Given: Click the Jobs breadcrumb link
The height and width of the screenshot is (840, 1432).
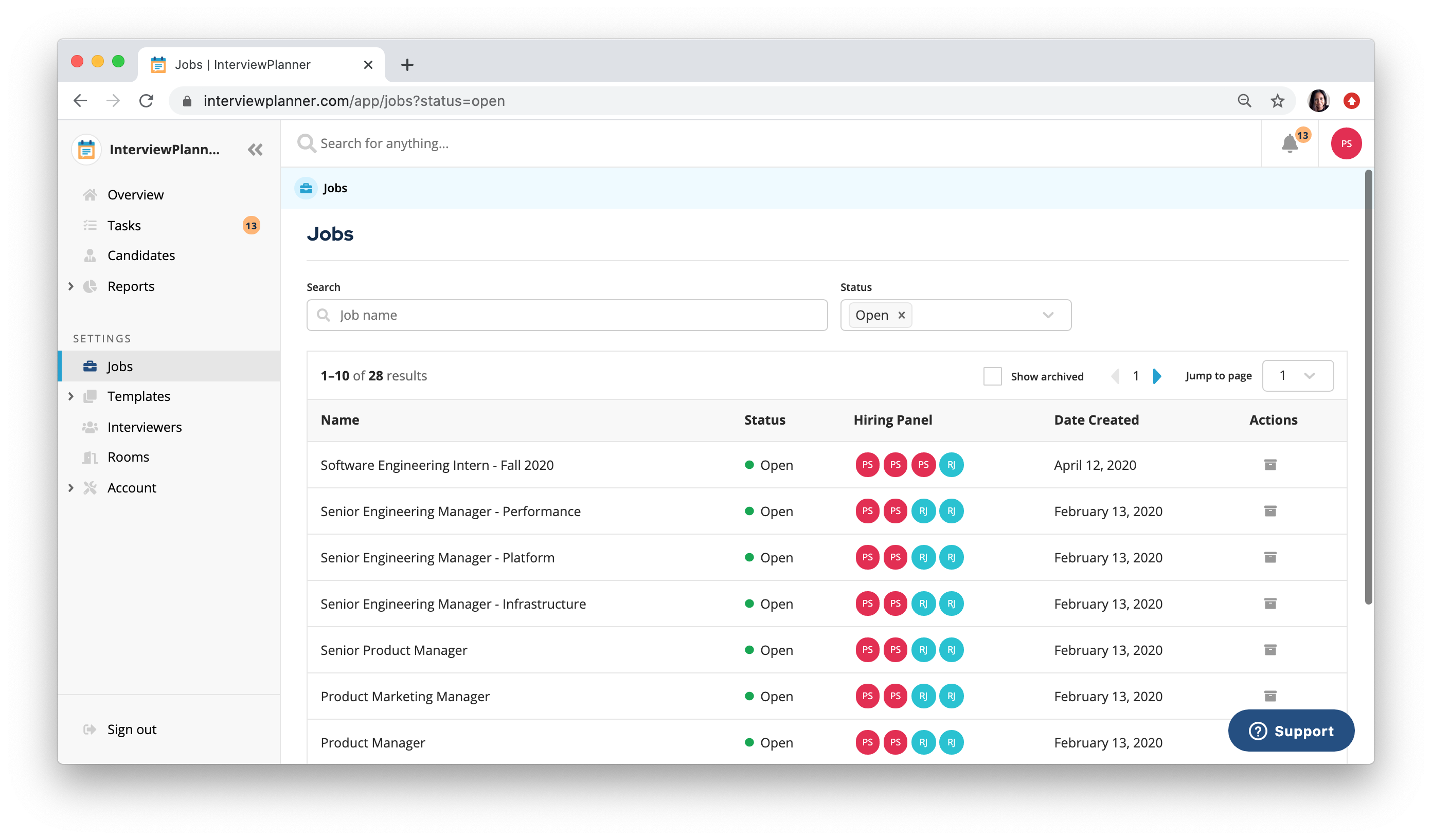Looking at the screenshot, I should point(335,188).
